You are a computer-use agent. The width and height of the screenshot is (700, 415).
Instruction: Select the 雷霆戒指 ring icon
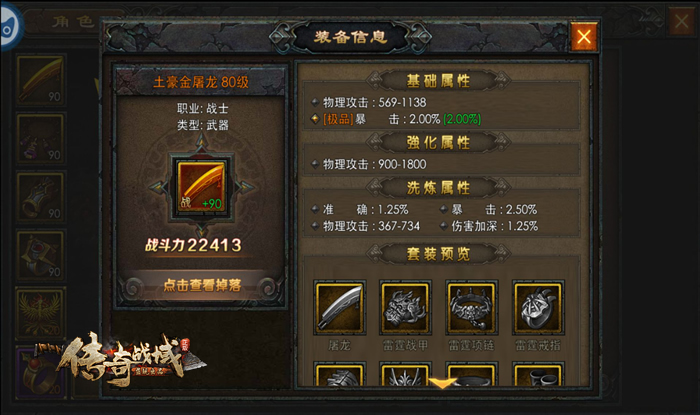pos(538,307)
